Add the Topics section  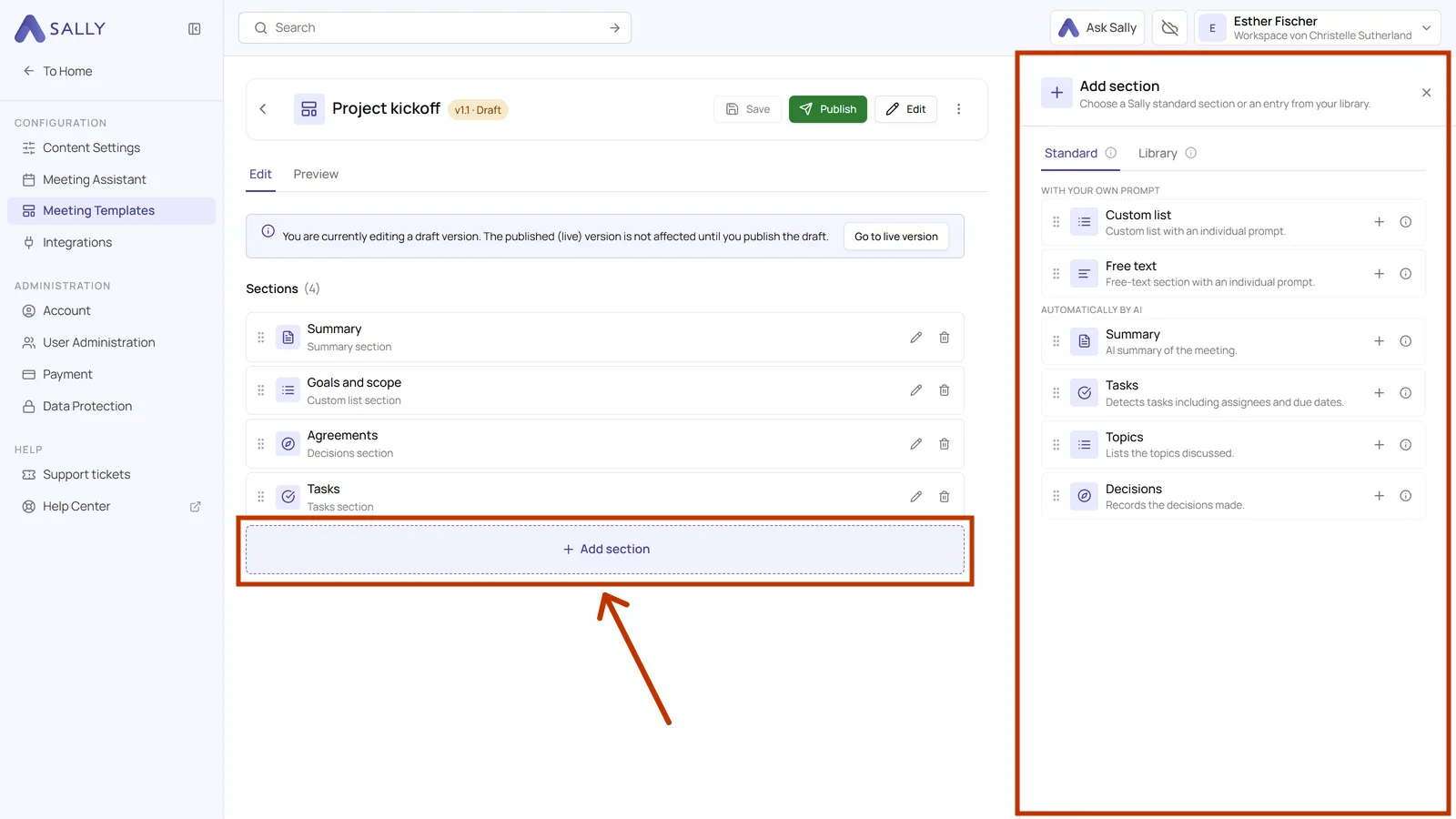click(x=1380, y=445)
